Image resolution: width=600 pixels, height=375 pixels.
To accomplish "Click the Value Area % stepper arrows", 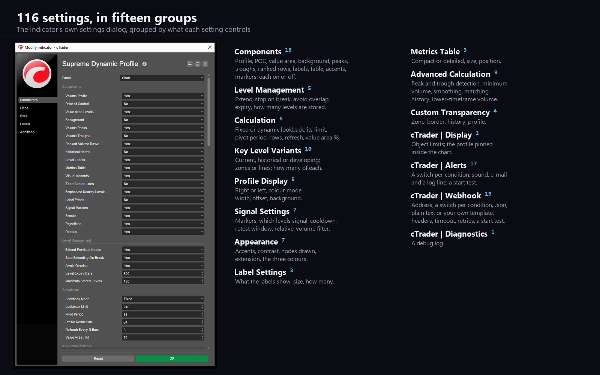I will (x=202, y=338).
